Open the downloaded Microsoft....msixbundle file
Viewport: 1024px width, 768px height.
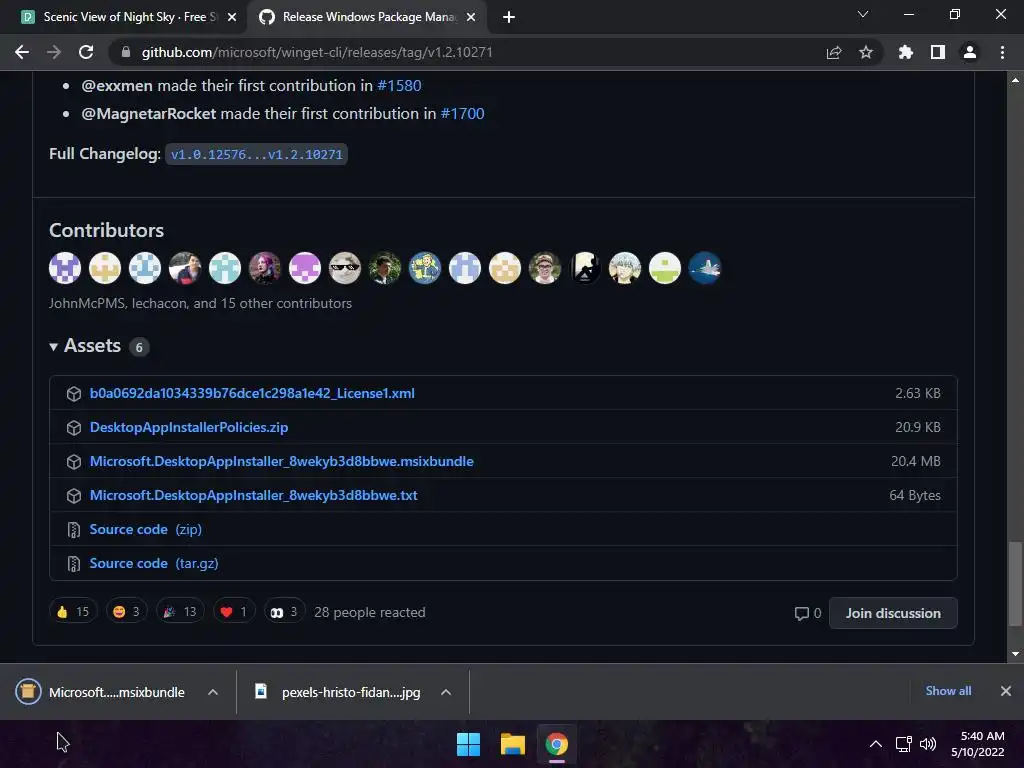pos(101,692)
